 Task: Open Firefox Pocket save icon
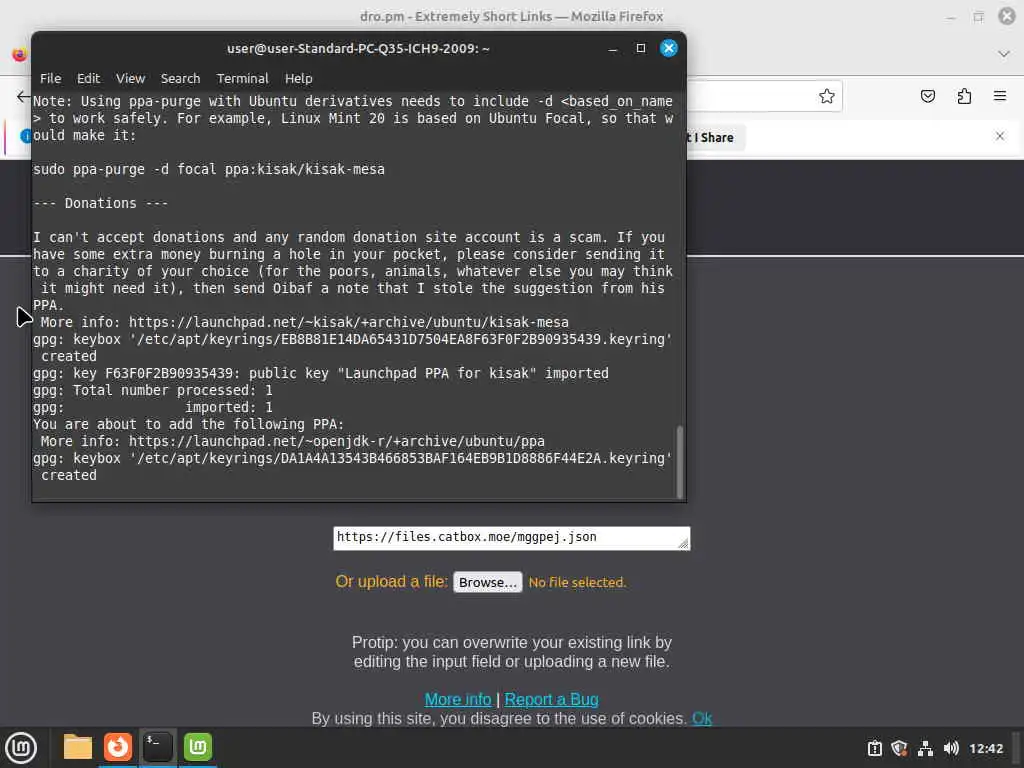coord(927,96)
